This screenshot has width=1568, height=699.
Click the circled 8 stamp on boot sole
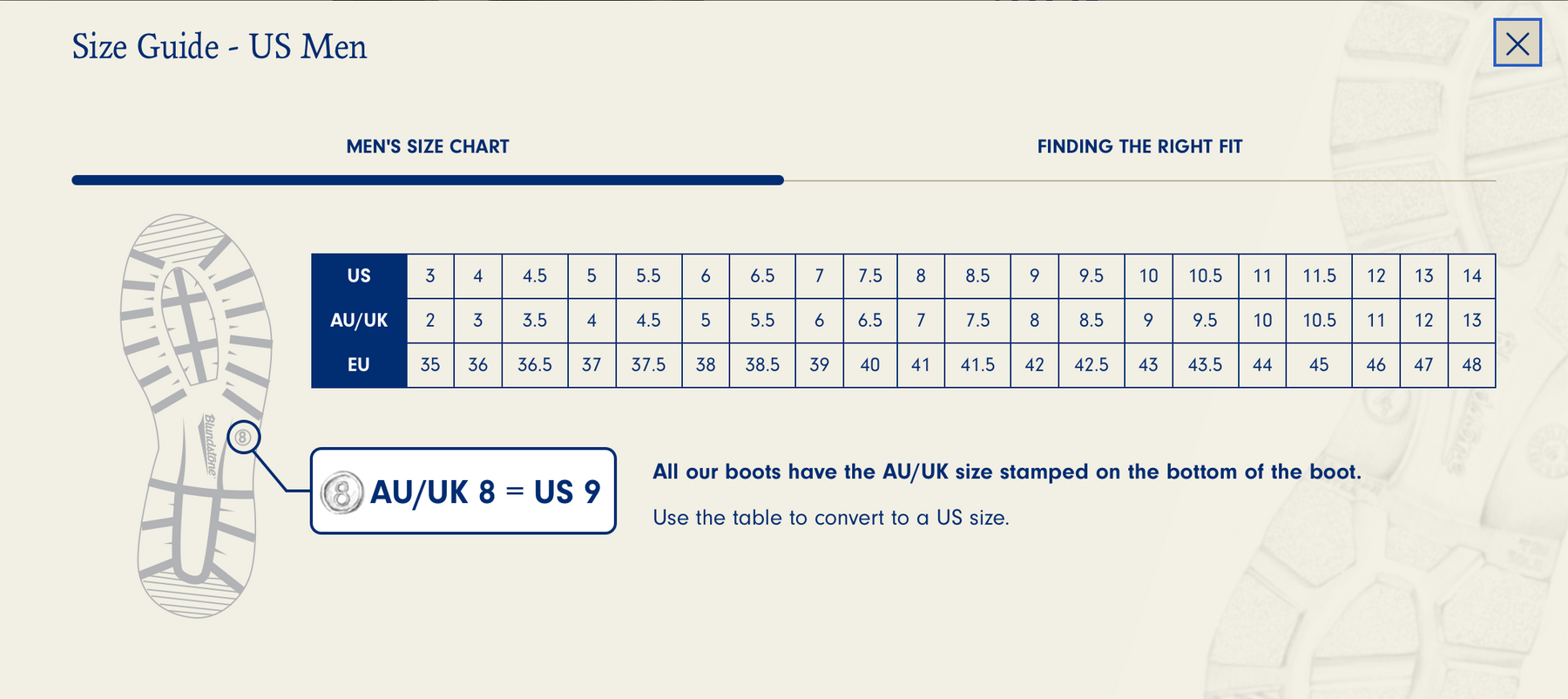click(x=243, y=438)
